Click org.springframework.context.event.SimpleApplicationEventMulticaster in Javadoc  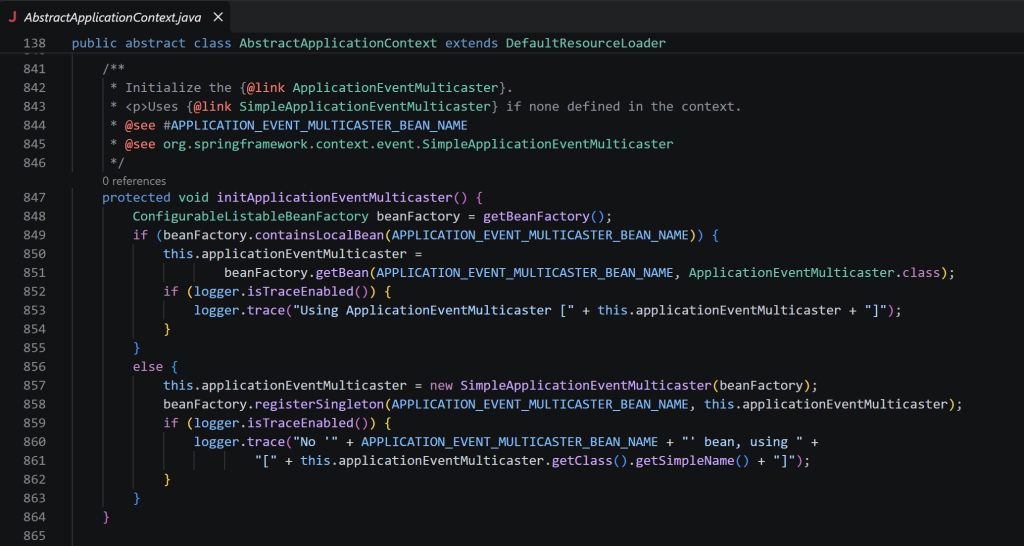[418, 144]
